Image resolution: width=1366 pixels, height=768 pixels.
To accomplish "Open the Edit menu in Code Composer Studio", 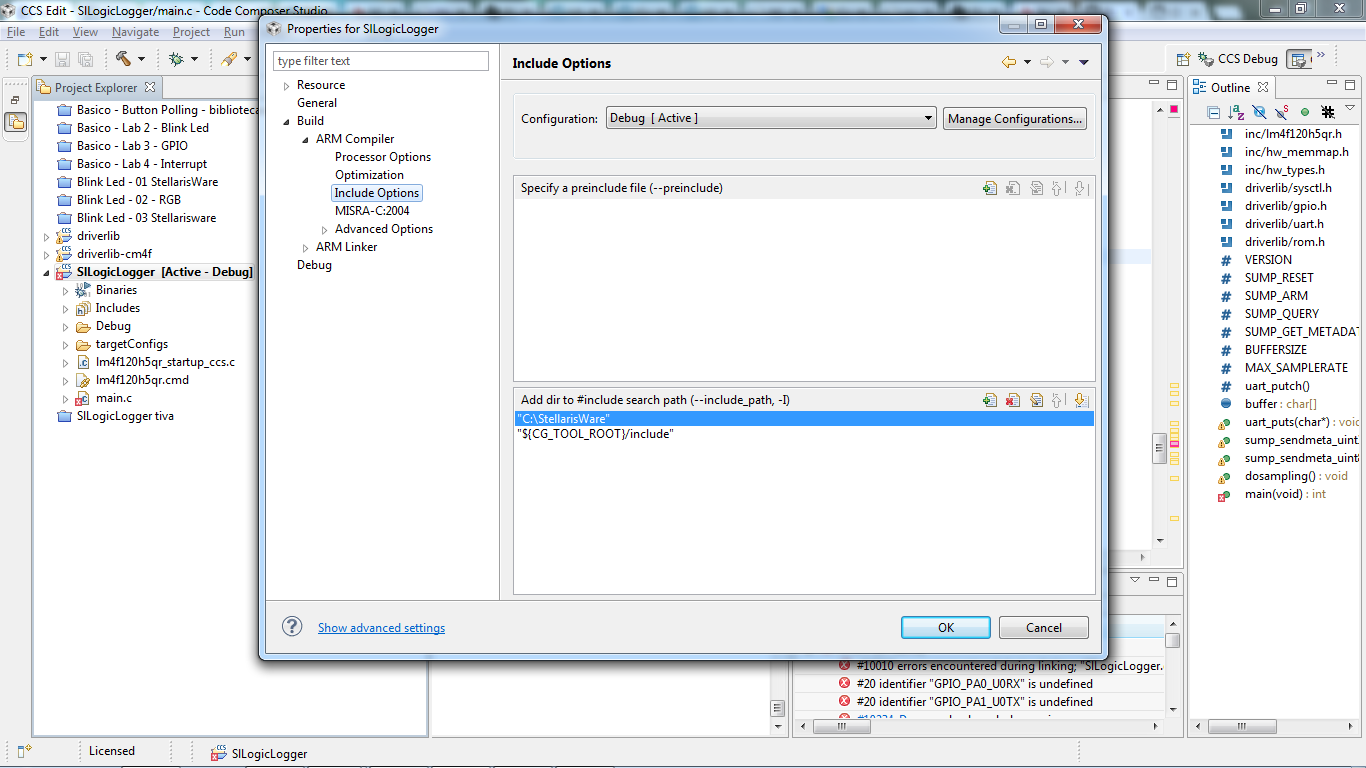I will (49, 32).
